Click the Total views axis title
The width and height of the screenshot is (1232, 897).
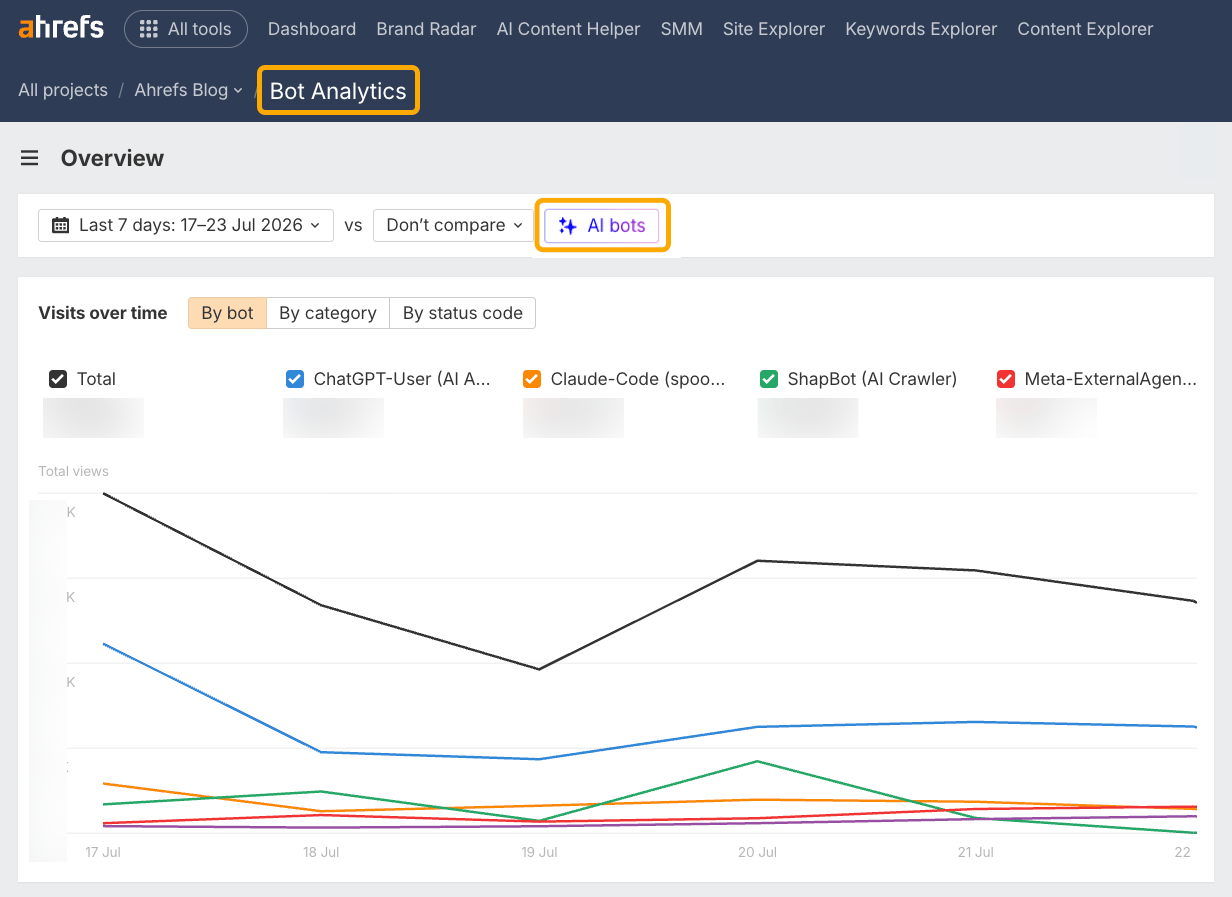pos(74,471)
